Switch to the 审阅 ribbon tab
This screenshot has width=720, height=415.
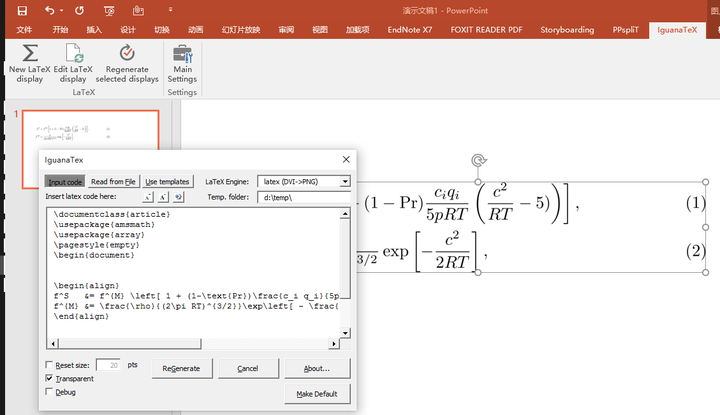[x=286, y=30]
